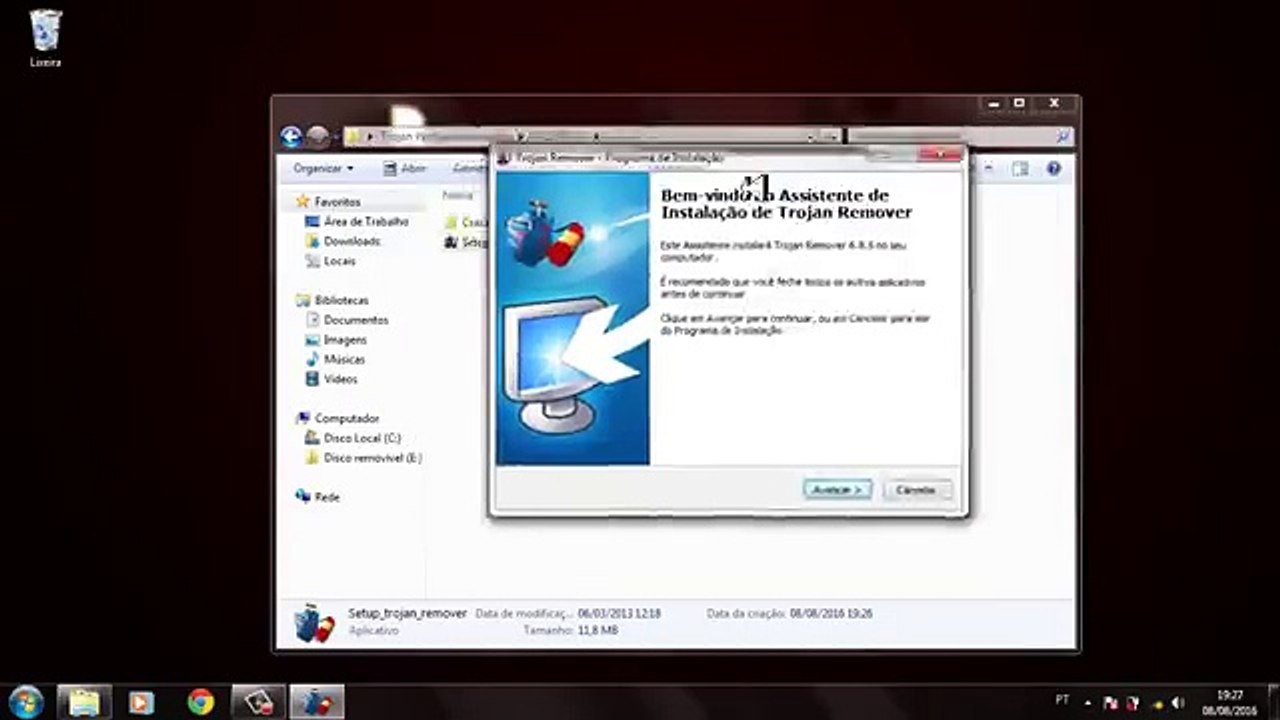Click the Rede network icon in sidebar

click(x=303, y=497)
